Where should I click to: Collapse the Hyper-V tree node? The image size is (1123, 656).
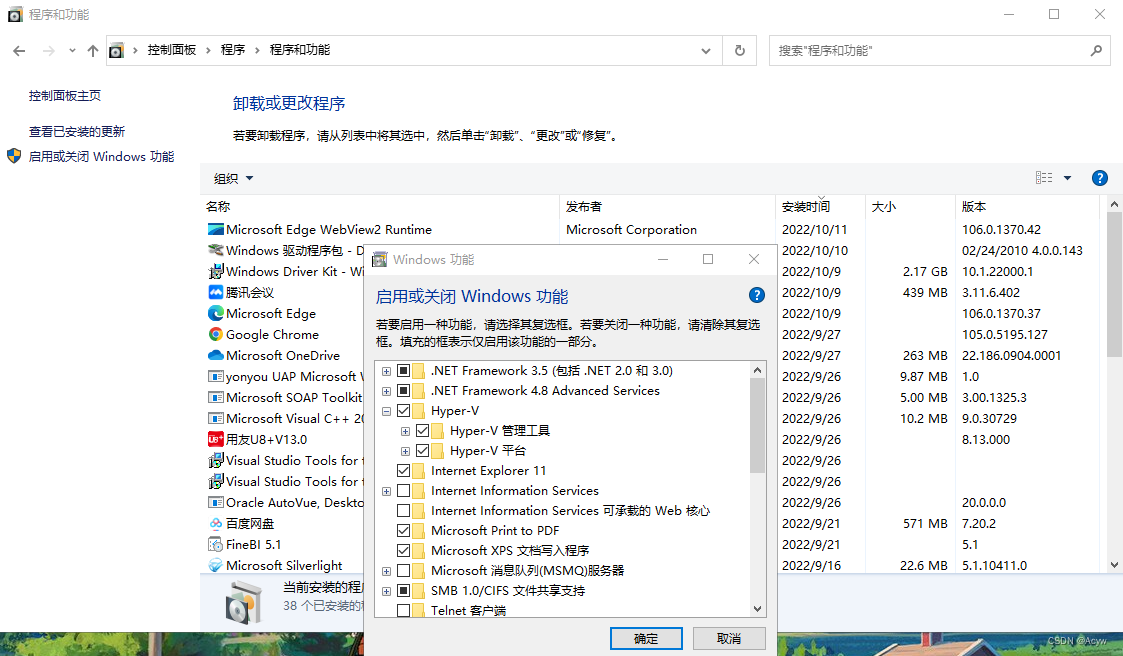(386, 411)
